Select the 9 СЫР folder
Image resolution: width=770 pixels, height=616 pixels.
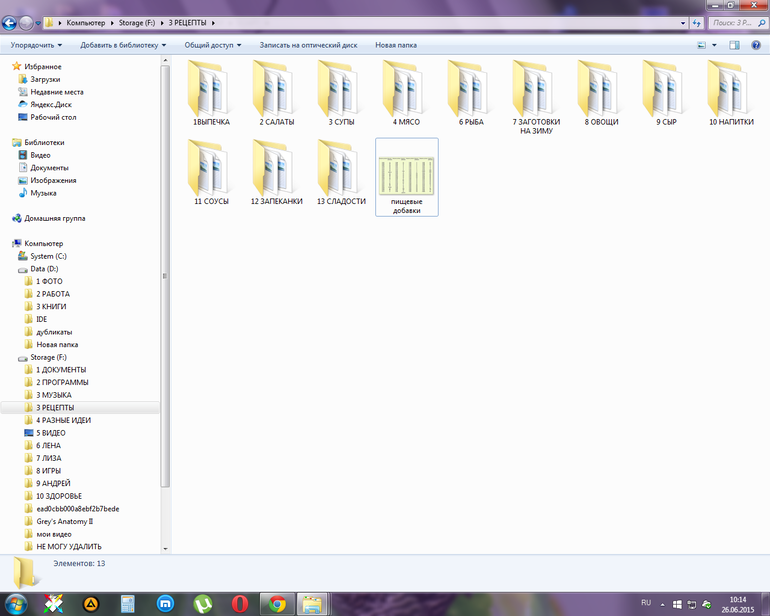[666, 93]
